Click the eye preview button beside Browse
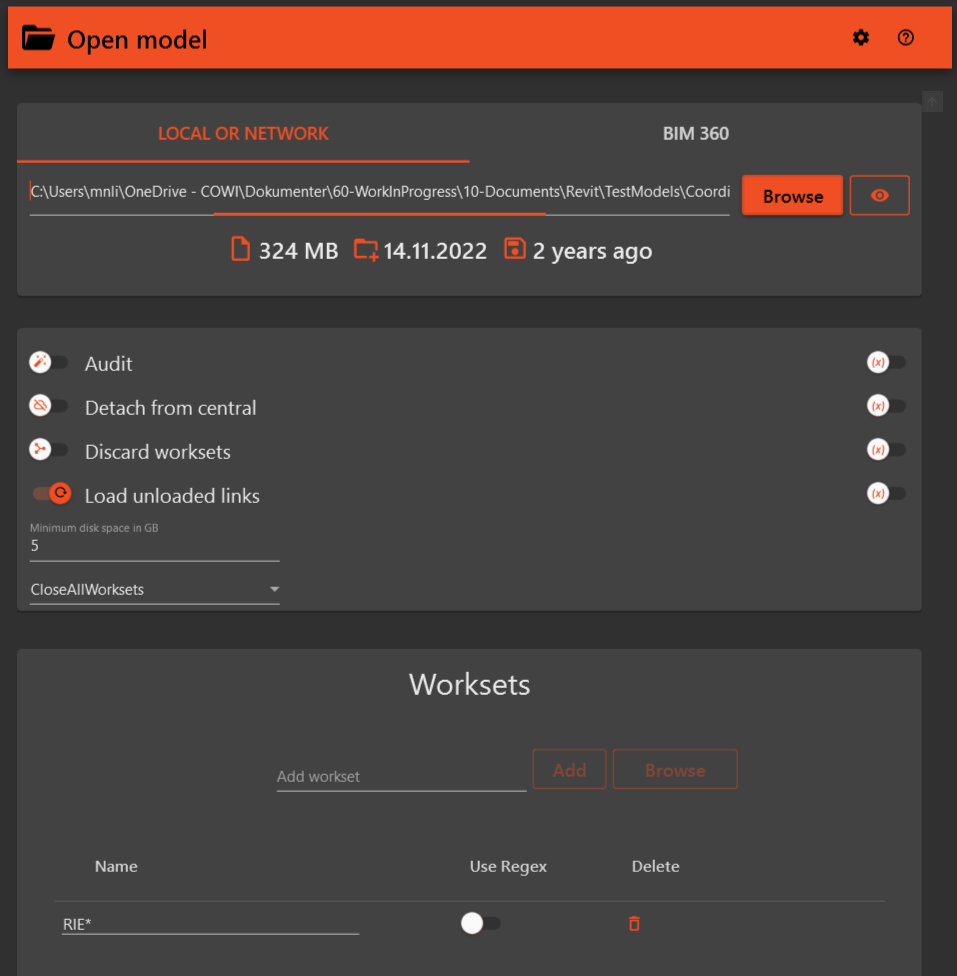957x976 pixels. (879, 196)
